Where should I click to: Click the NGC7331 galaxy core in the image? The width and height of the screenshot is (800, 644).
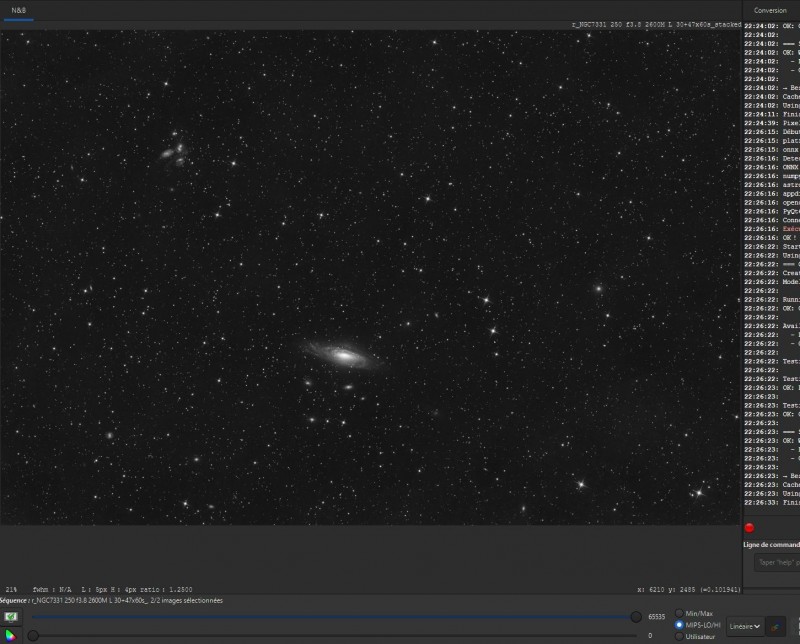point(344,356)
